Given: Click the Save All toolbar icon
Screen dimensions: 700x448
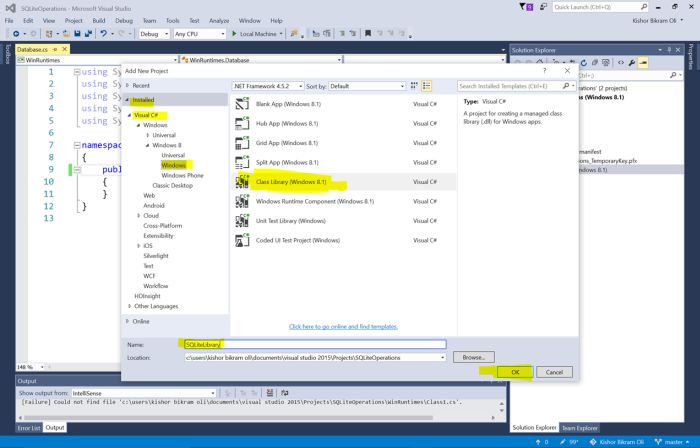Looking at the screenshot, I should pos(88,33).
